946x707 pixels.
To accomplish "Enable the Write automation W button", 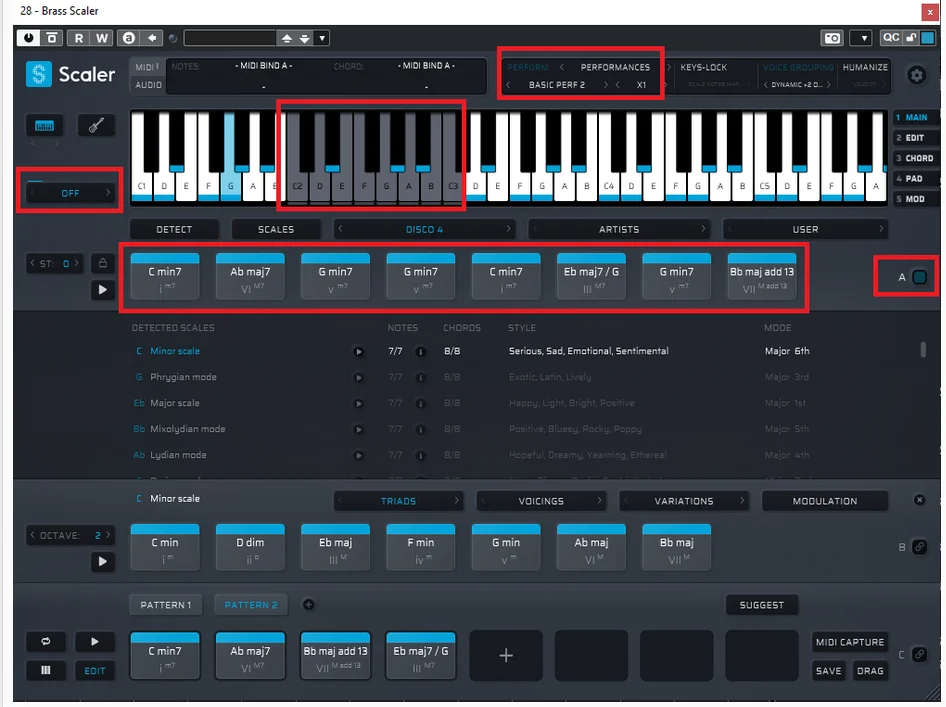I will point(101,38).
